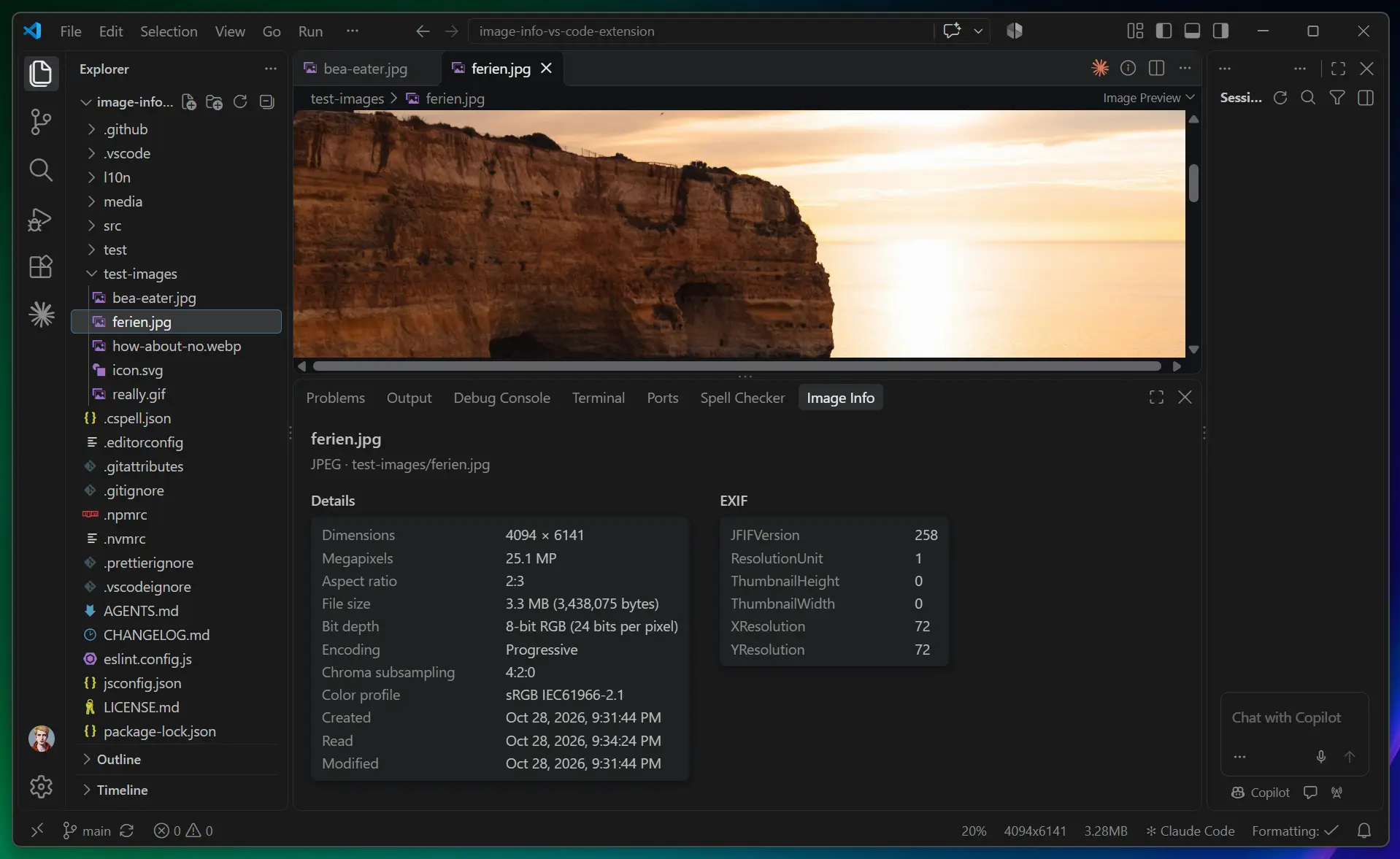Click the image preview horizontal scrollbar
Viewport: 1400px width, 859px height.
pyautogui.click(x=736, y=366)
